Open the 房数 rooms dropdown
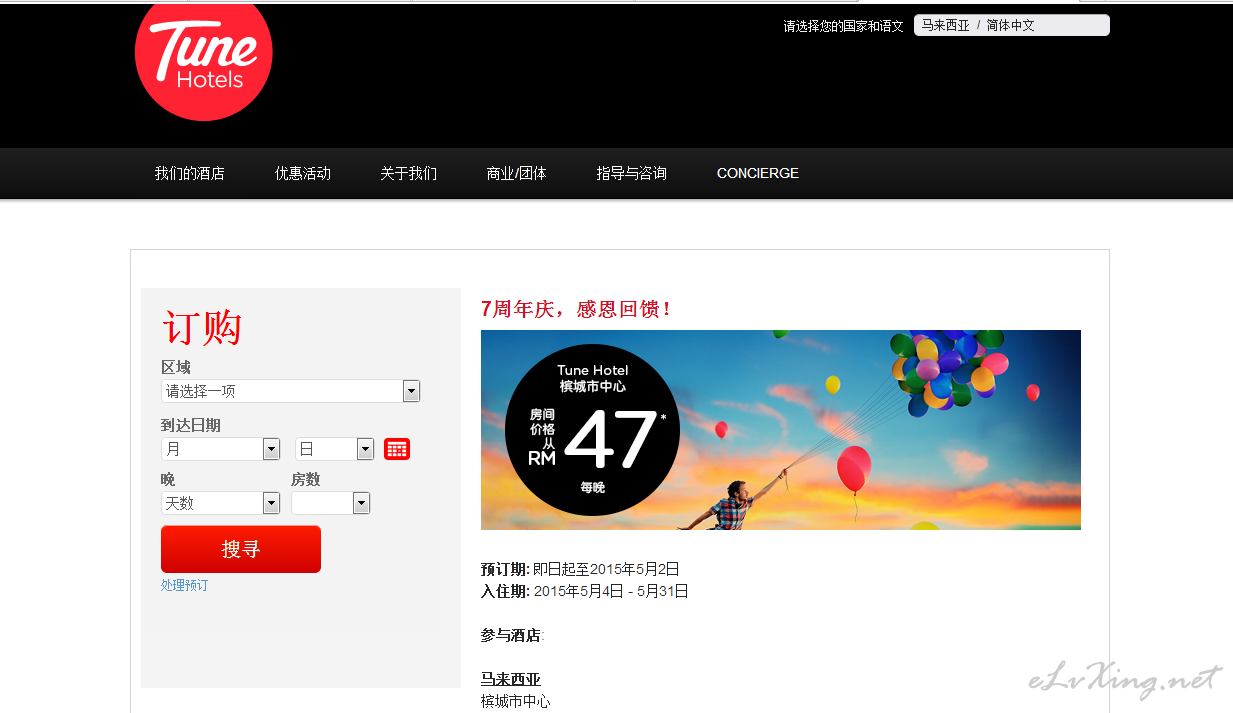 (330, 503)
